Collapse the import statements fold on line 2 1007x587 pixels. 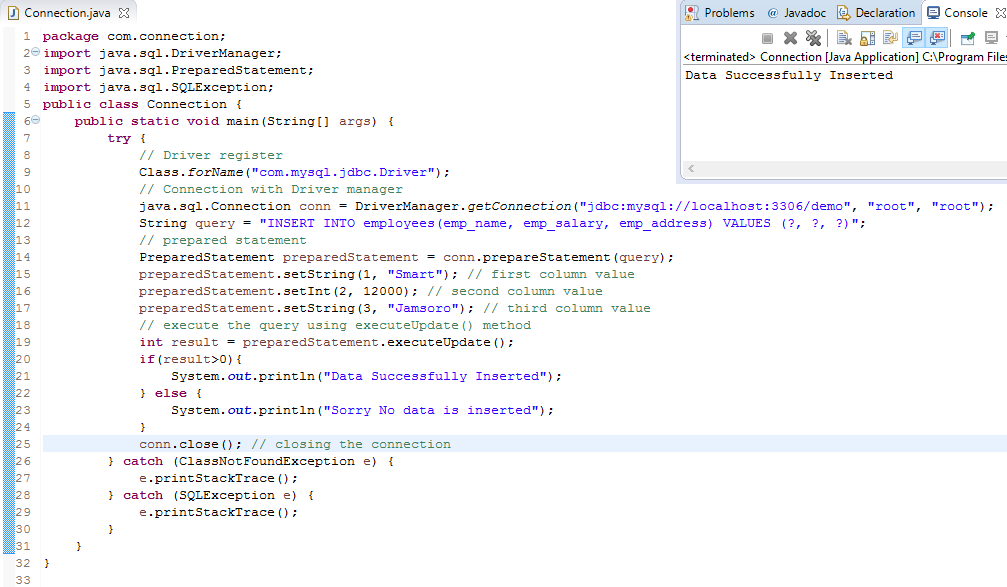pos(34,52)
